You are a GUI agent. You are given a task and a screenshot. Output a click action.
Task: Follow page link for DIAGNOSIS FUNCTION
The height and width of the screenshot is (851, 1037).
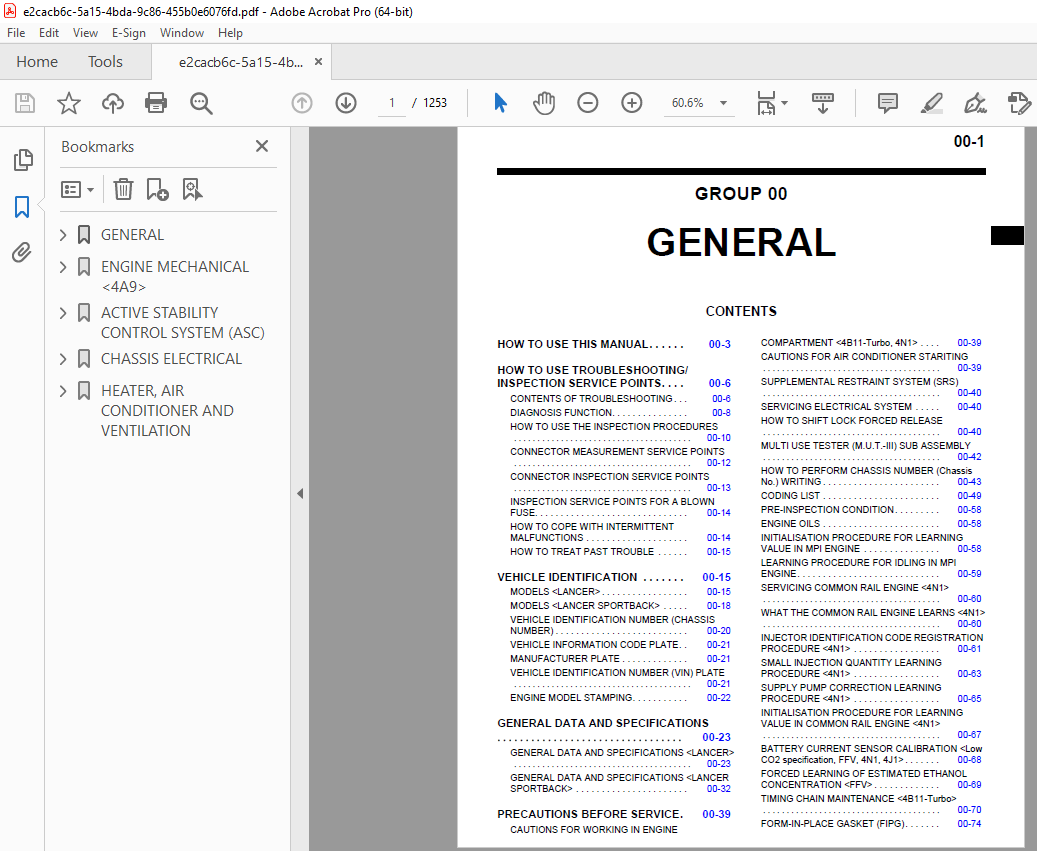pyautogui.click(x=722, y=413)
